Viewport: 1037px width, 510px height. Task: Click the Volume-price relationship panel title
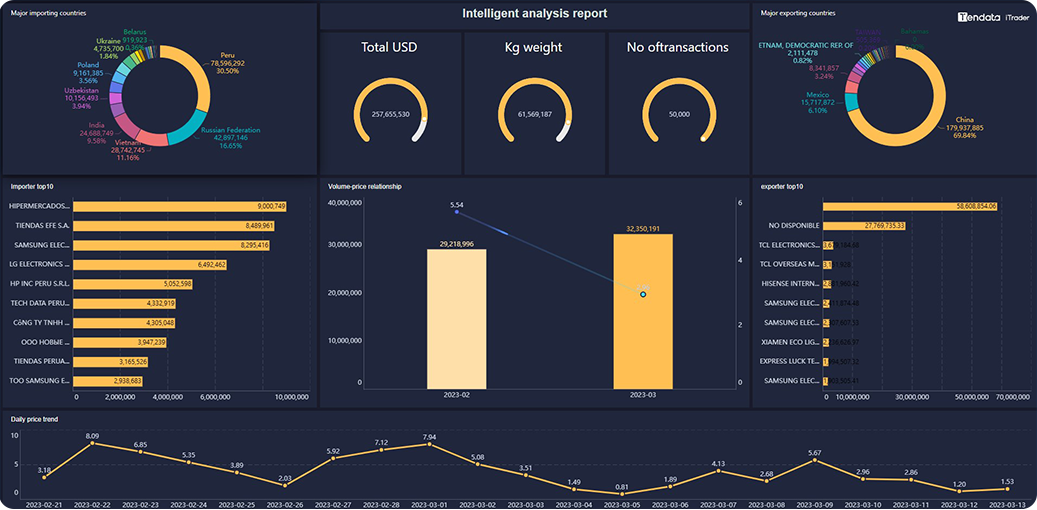point(364,187)
